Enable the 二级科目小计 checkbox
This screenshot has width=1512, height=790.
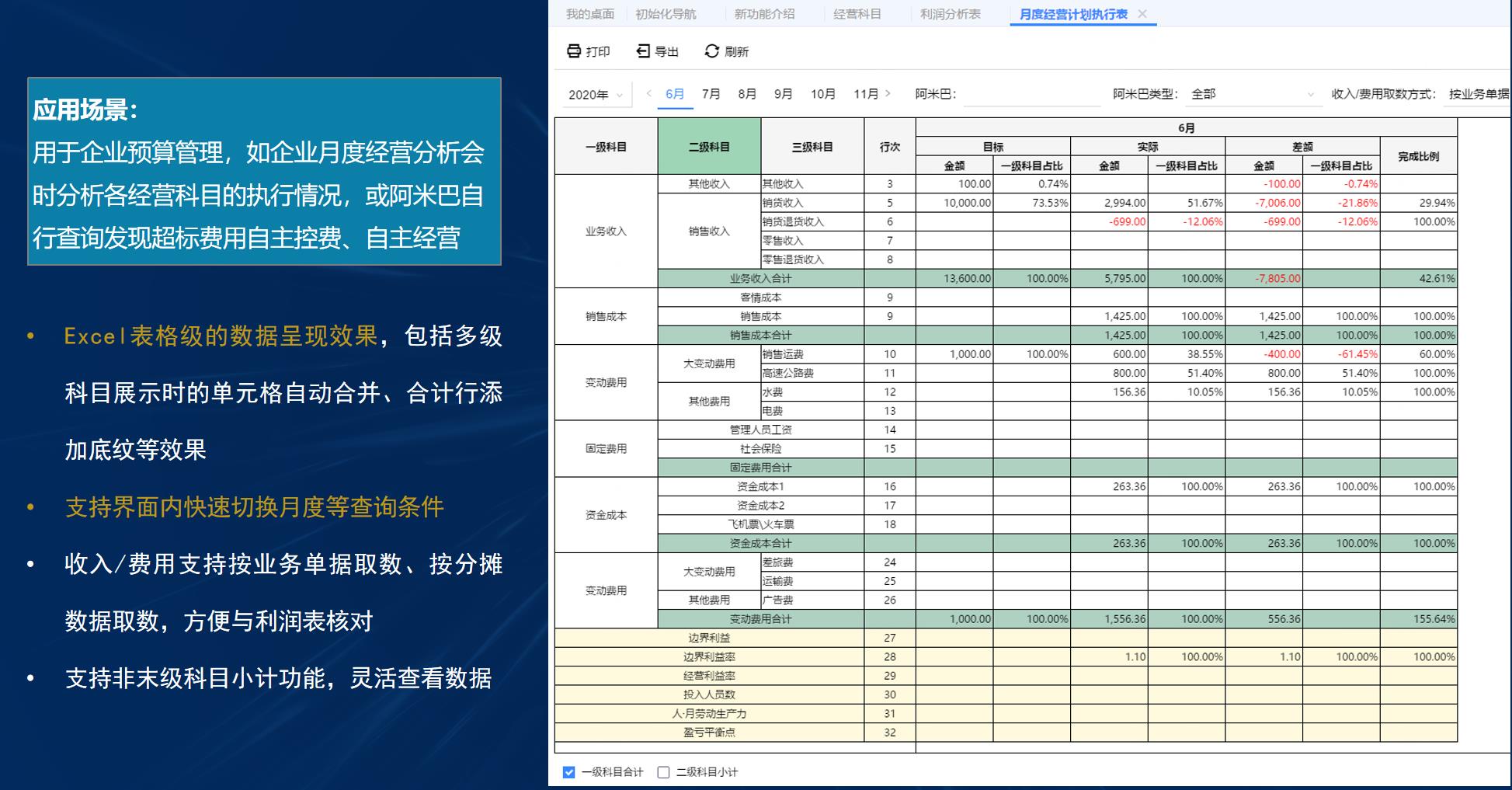point(663,772)
